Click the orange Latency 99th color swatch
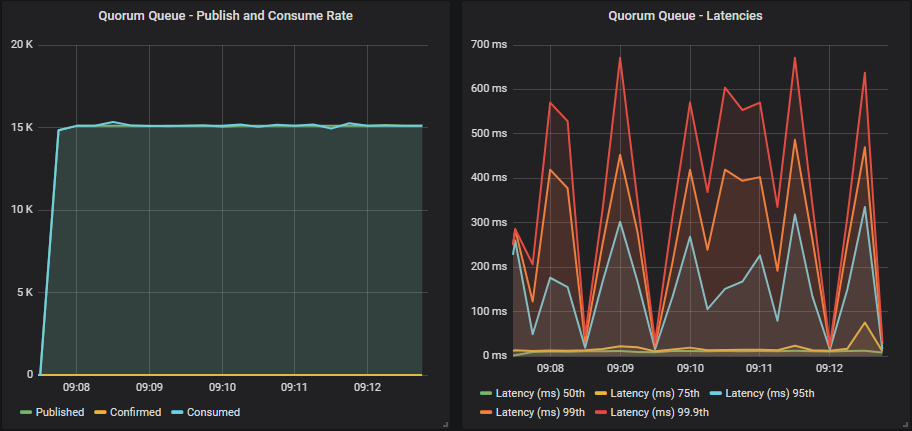 point(487,412)
